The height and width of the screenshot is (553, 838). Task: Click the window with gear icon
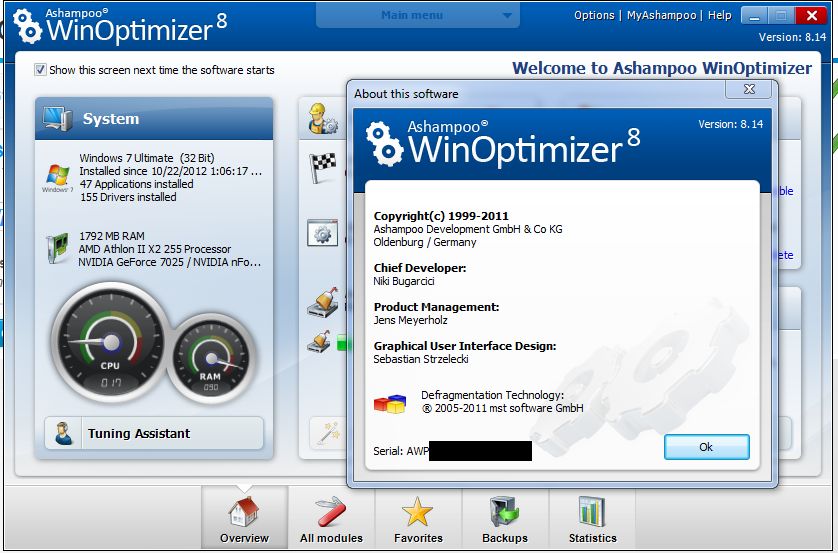coord(322,232)
